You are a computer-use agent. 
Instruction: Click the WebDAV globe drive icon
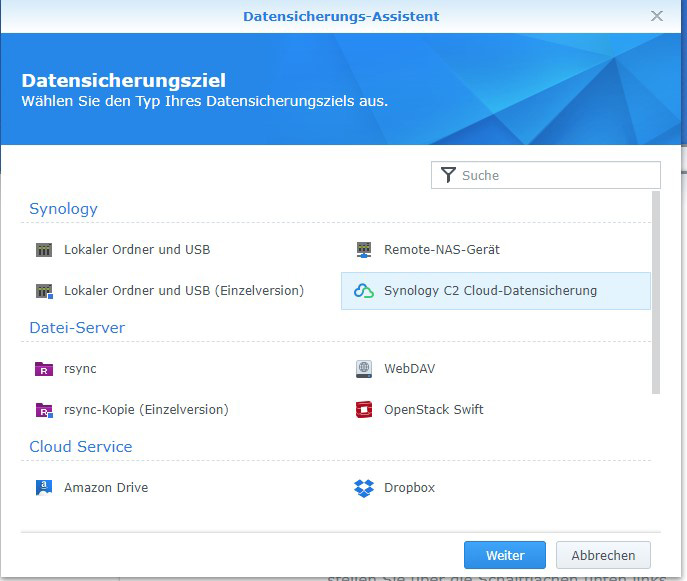(364, 369)
